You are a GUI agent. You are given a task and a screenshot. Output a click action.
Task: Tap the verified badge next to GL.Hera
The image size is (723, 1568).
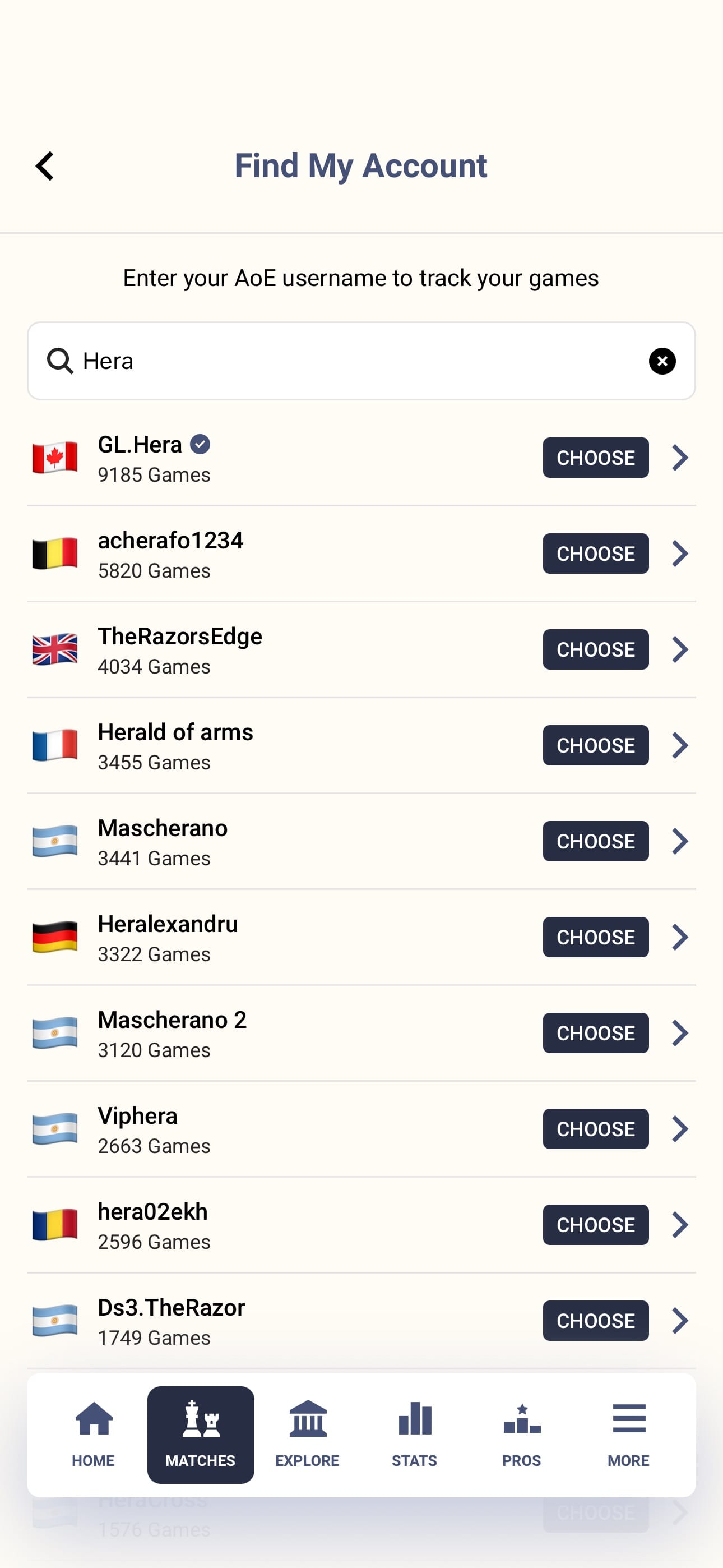click(200, 444)
